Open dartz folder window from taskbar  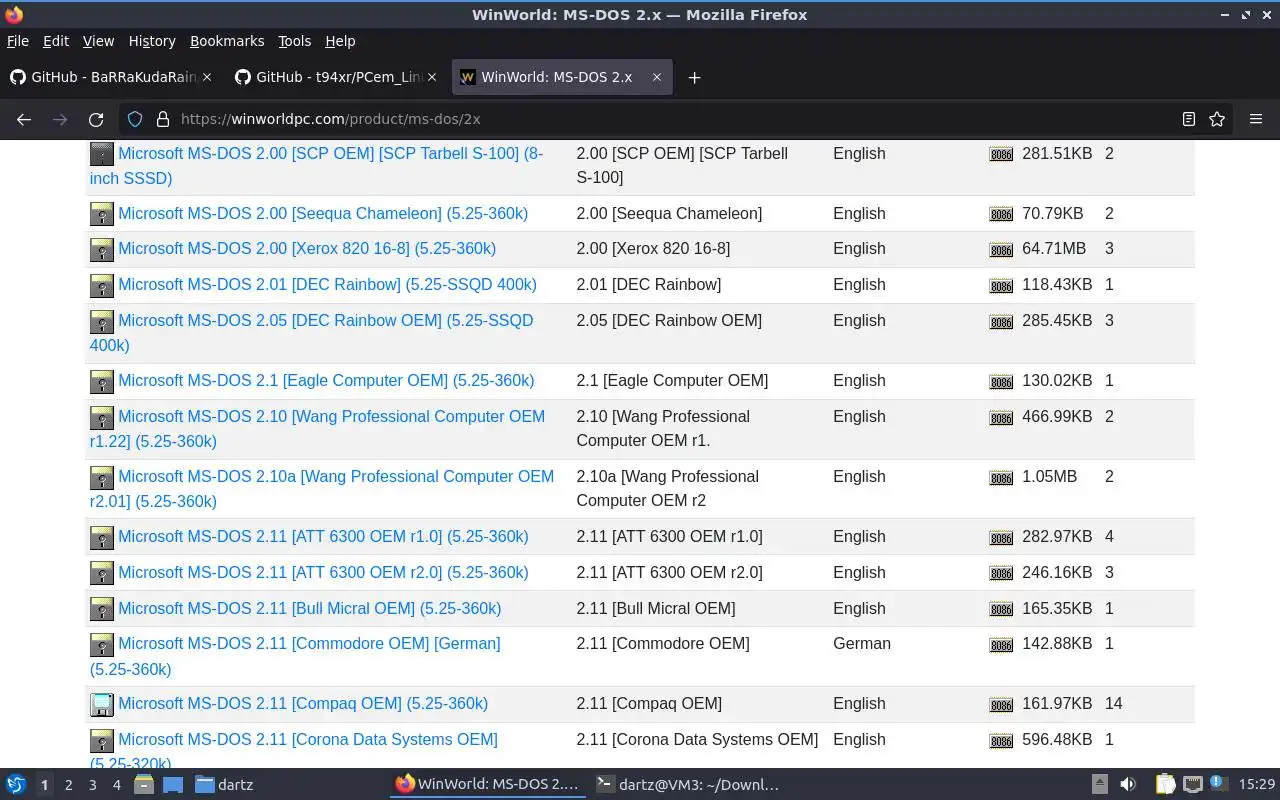pyautogui.click(x=225, y=785)
